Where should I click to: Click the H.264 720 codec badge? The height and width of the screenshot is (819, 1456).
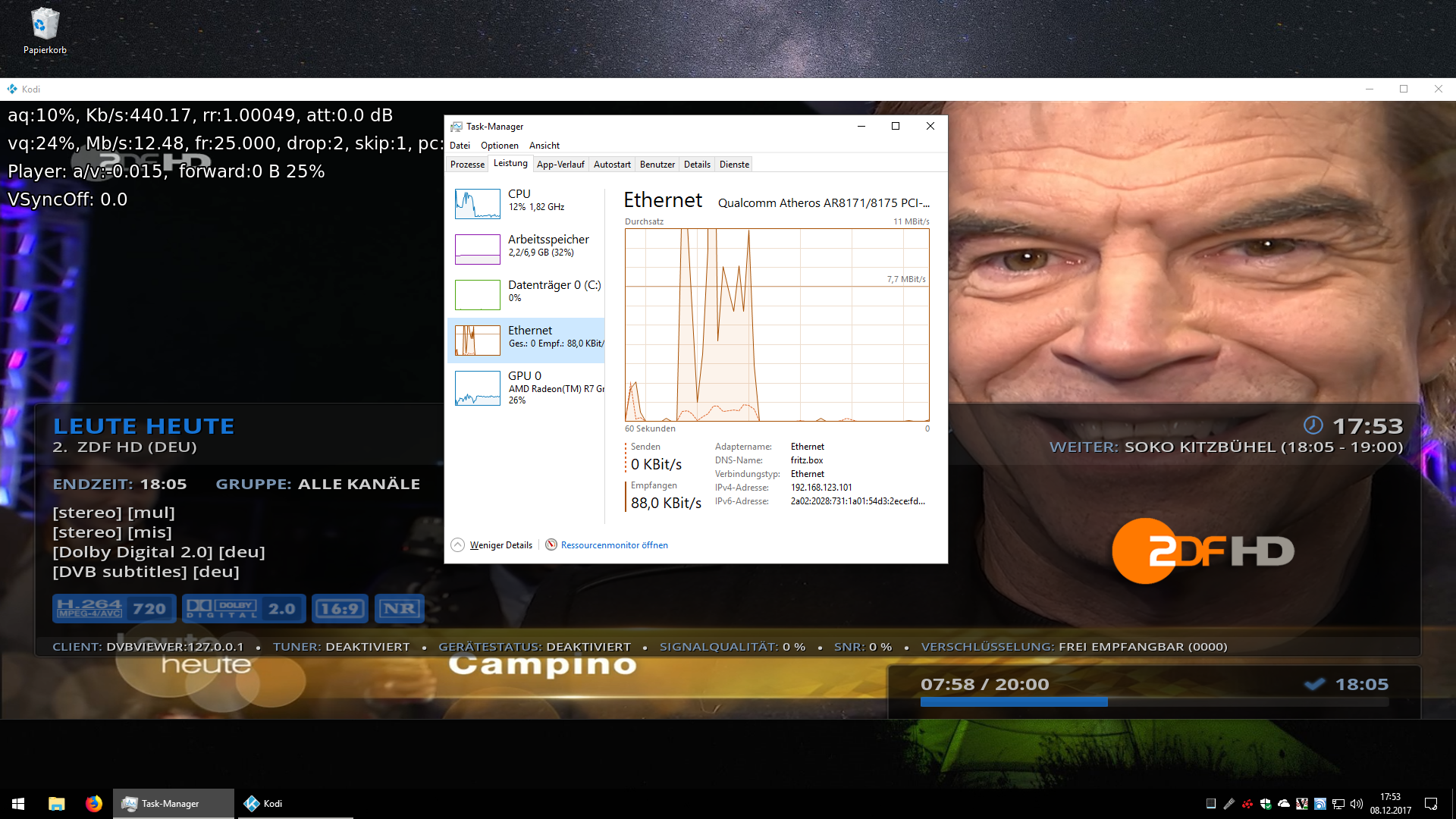click(x=115, y=608)
